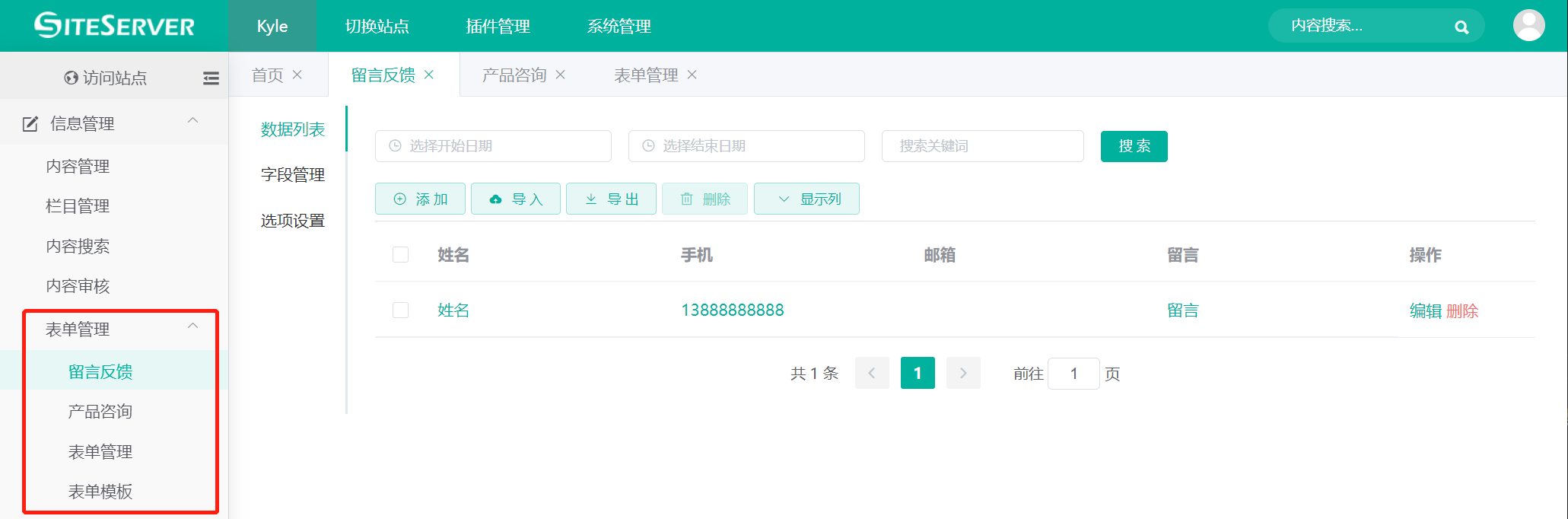Click the search magnifier icon in top bar
Screen dimensions: 1568x519
[1461, 27]
